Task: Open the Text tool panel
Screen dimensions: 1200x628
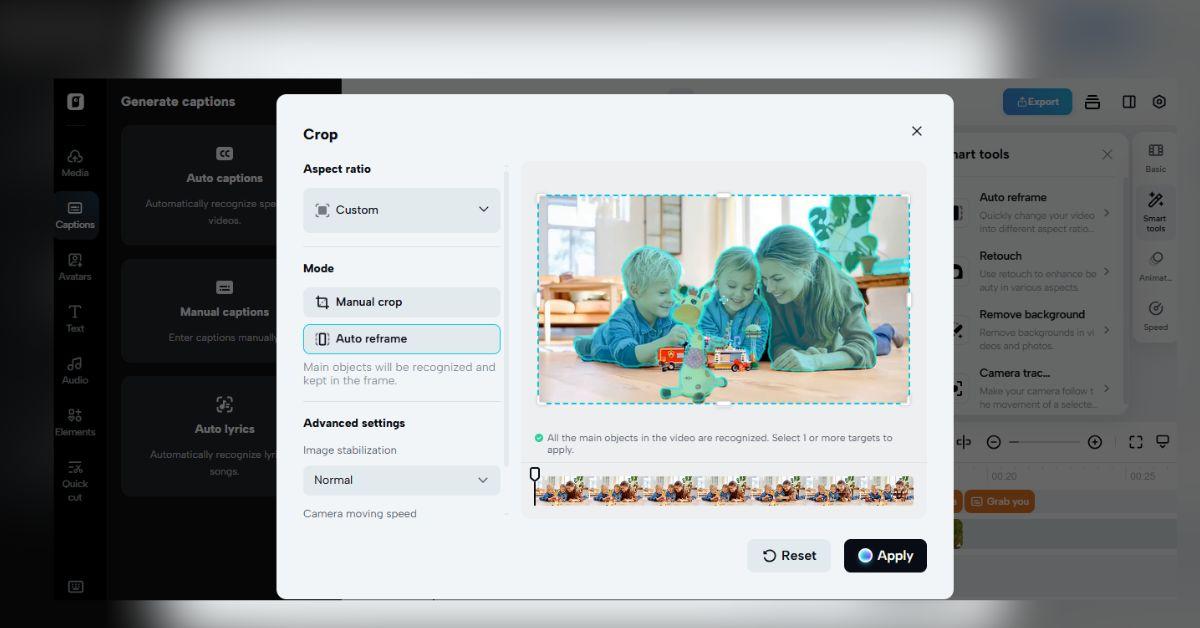Action: (75, 318)
